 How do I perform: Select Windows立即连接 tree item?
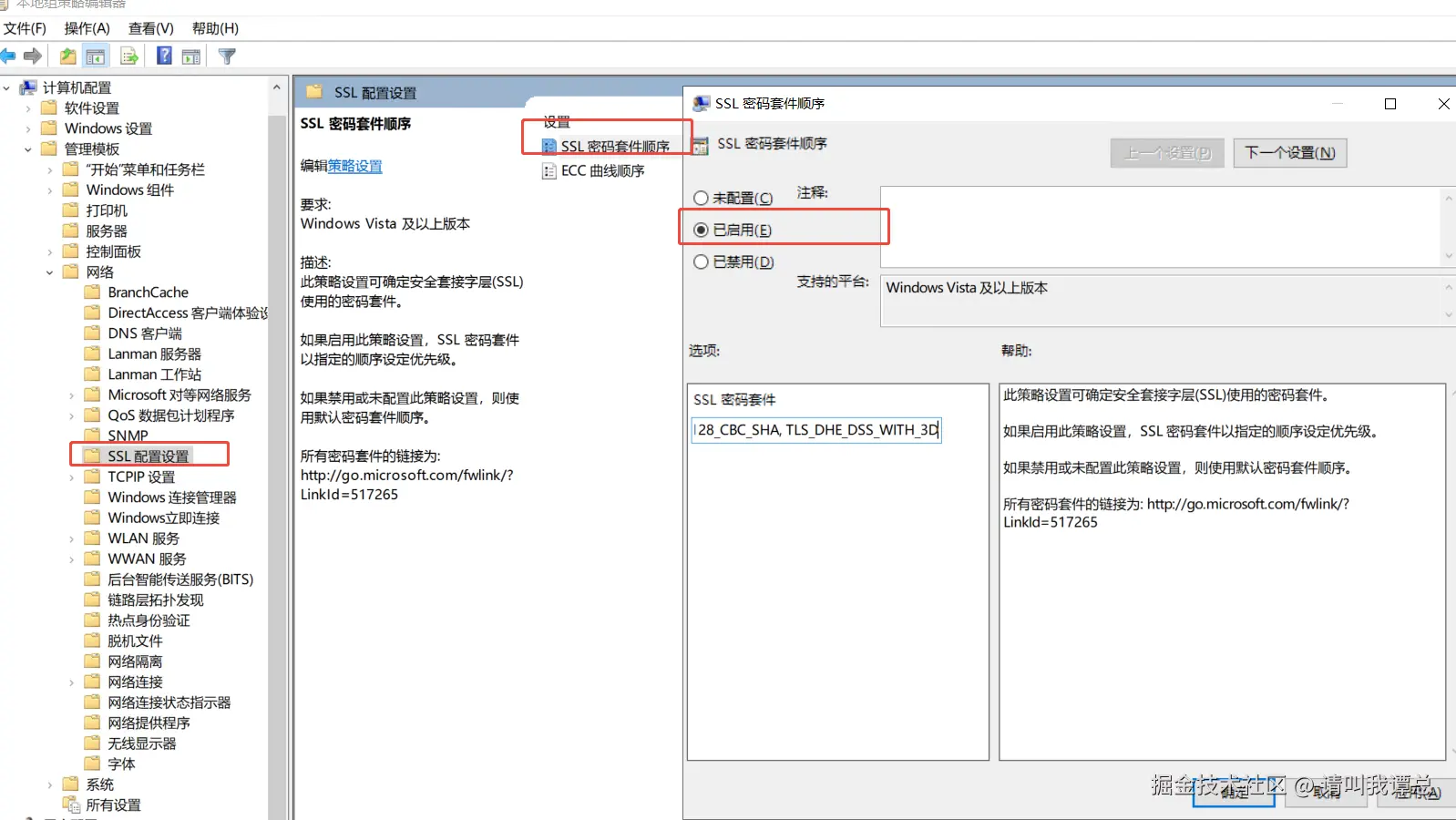tap(164, 518)
